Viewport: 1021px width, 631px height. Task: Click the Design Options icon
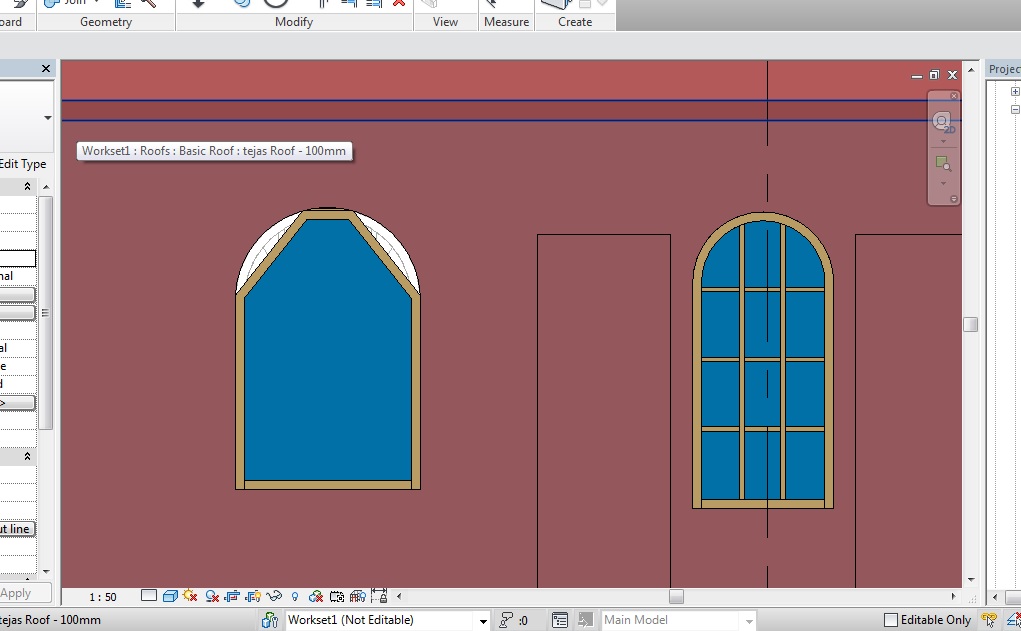pyautogui.click(x=560, y=620)
